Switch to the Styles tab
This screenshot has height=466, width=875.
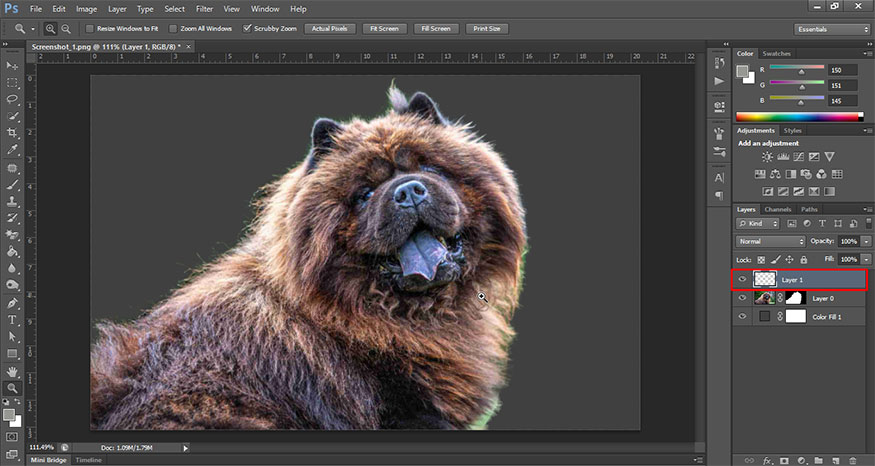click(x=792, y=131)
